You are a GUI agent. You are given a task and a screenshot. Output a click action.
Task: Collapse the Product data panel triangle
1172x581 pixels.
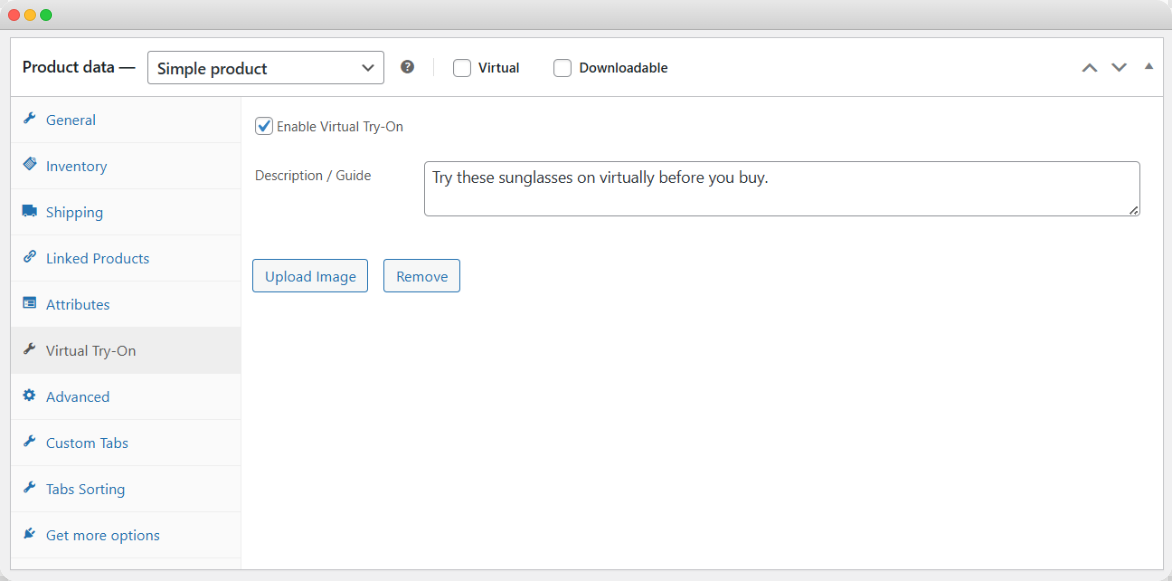tap(1148, 66)
